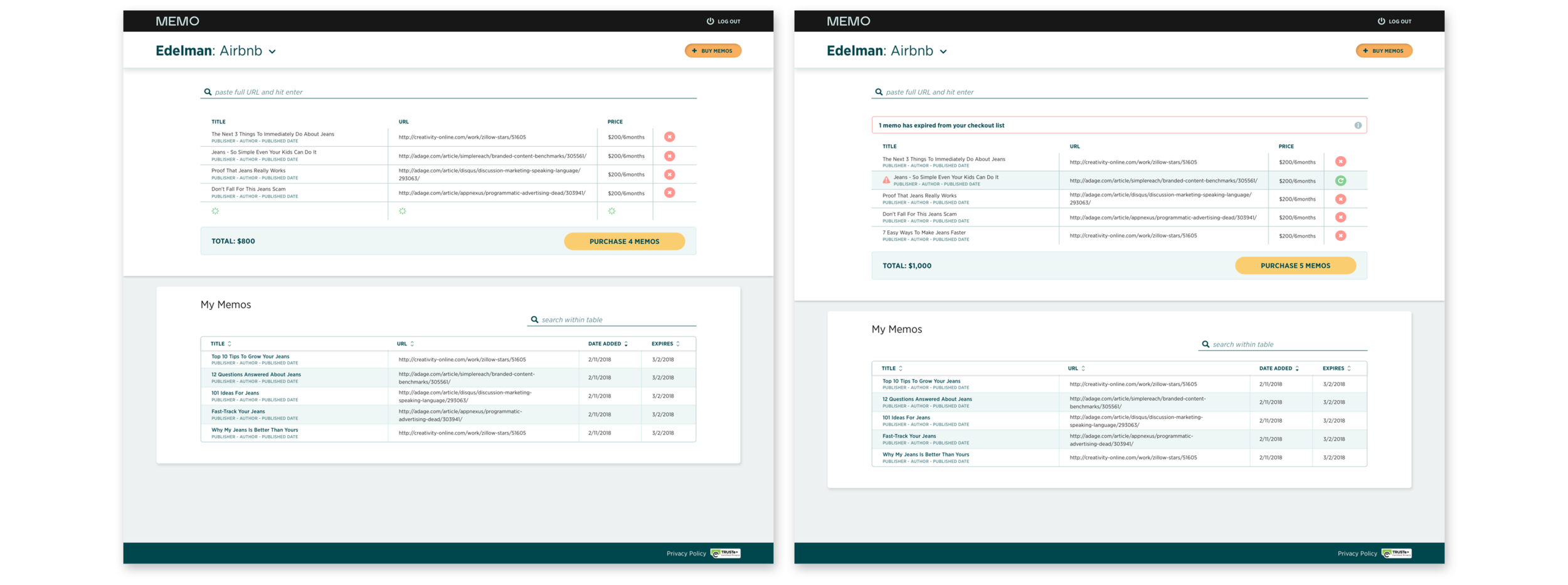Log out from the $1,000 screen
Image resolution: width=1568 pixels, height=585 pixels.
point(1395,21)
